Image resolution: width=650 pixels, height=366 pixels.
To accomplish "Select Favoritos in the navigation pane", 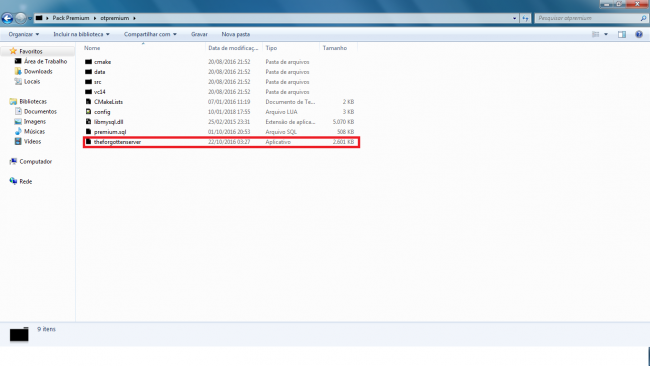I will pyautogui.click(x=31, y=51).
